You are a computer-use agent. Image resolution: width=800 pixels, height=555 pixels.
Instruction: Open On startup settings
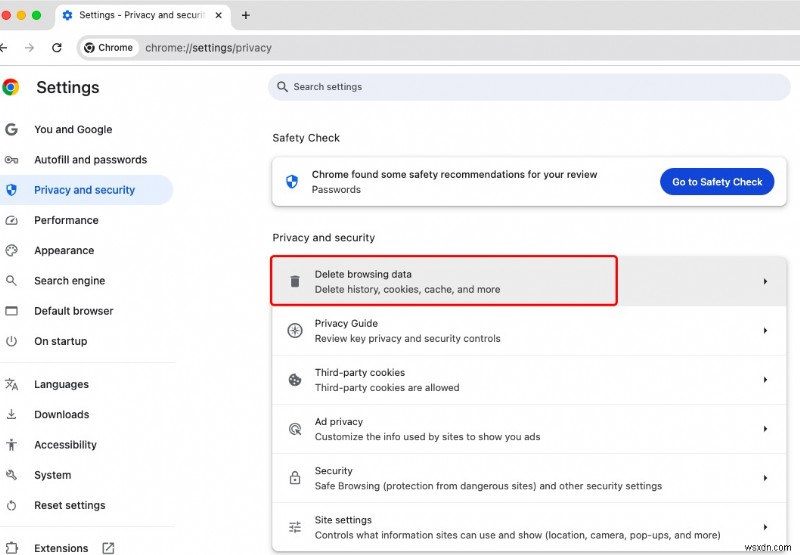[86, 341]
